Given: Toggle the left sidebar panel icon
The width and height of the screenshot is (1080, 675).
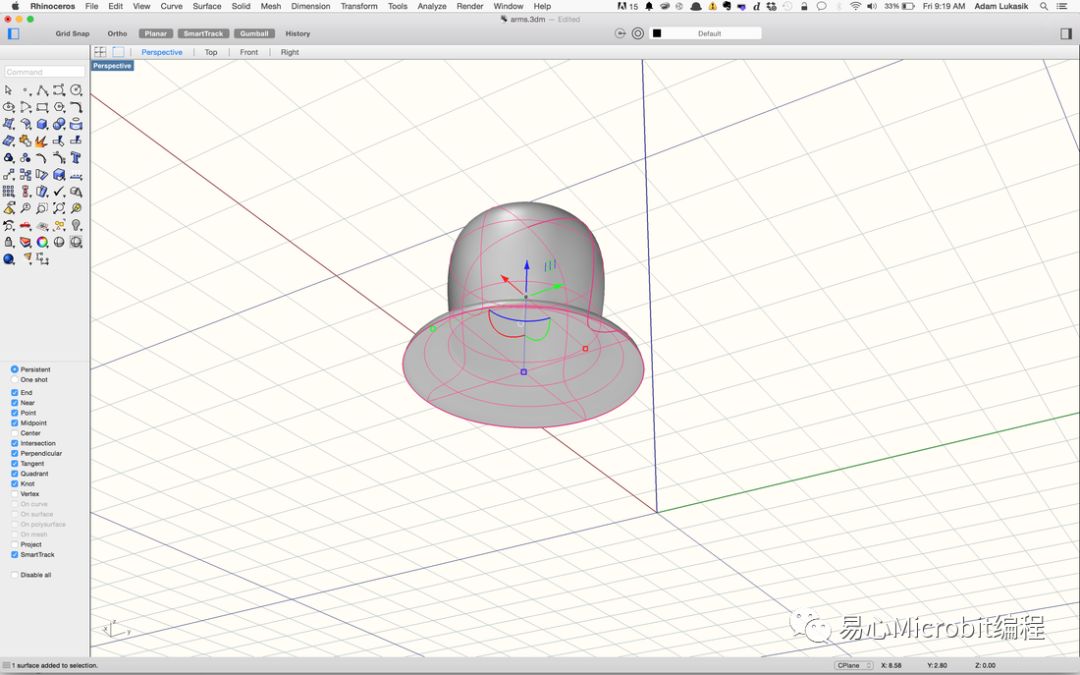Looking at the screenshot, I should (x=13, y=33).
